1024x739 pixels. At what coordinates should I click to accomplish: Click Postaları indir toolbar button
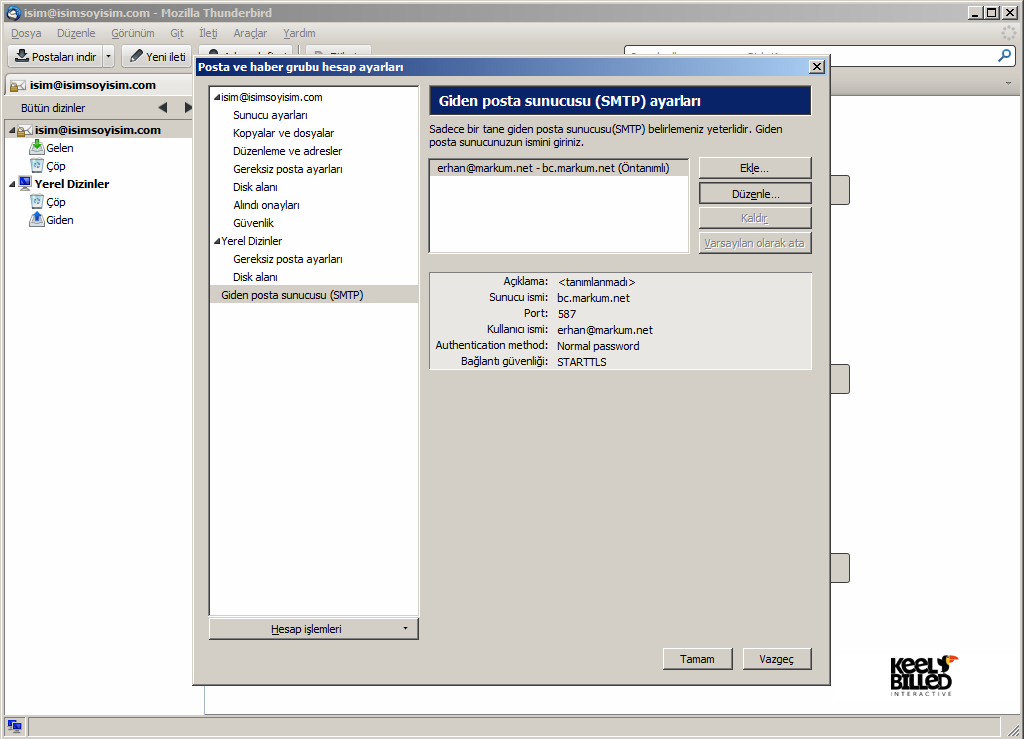56,57
